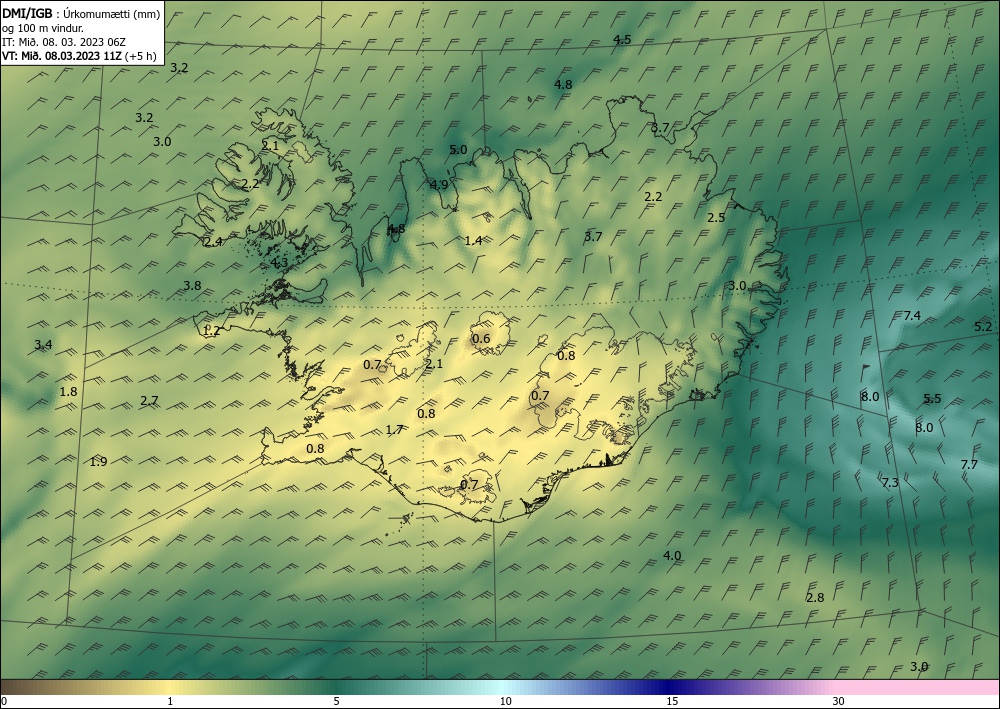Click the 'IT: Mið. 08. 03. 2023 06Z' line
Viewport: 1000px width, 709px height.
coord(64,42)
